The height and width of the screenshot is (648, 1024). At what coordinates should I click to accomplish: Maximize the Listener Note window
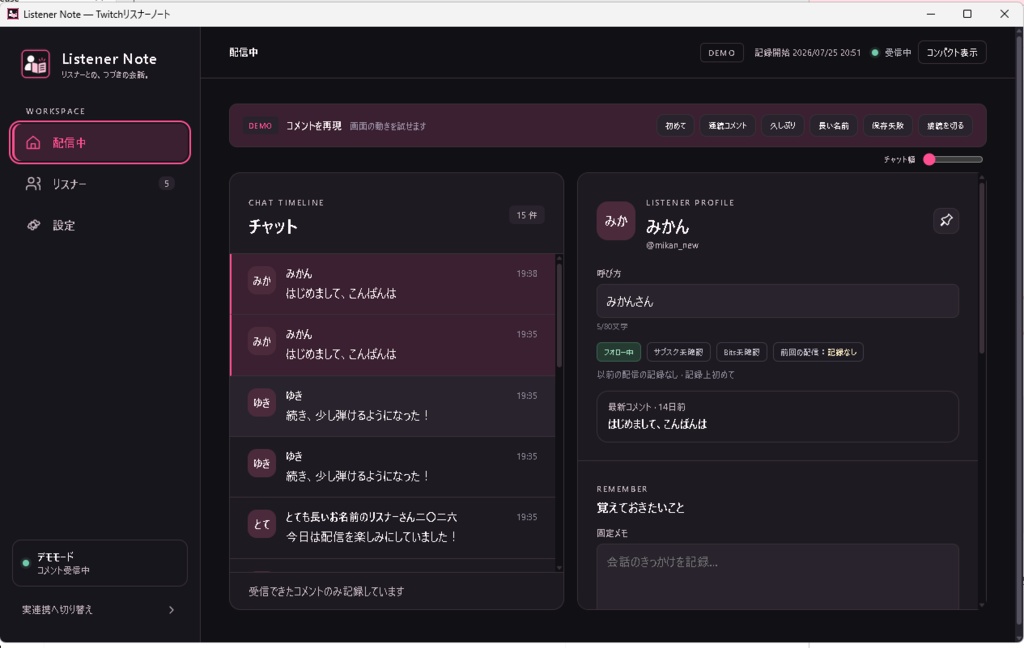(x=967, y=14)
